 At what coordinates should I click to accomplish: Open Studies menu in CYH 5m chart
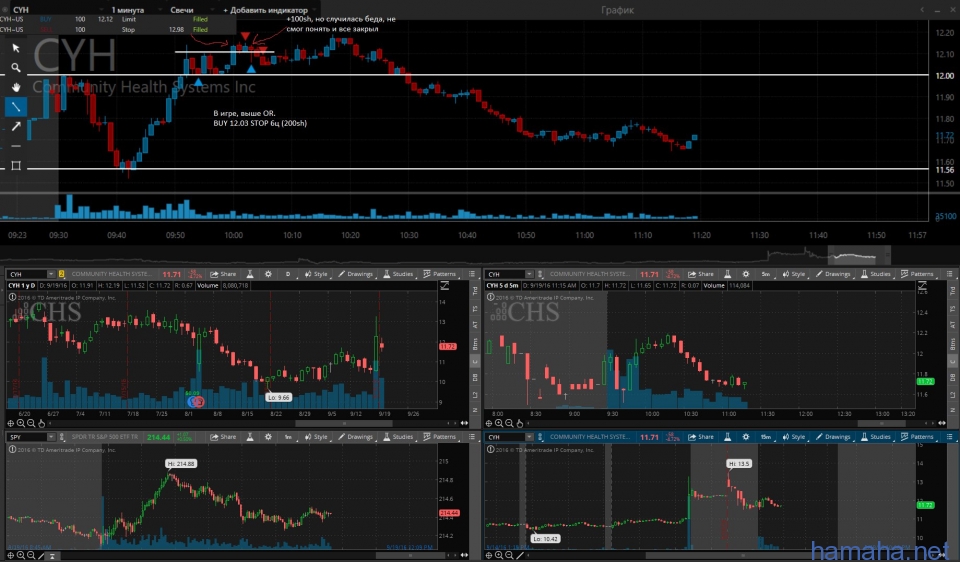click(x=876, y=274)
